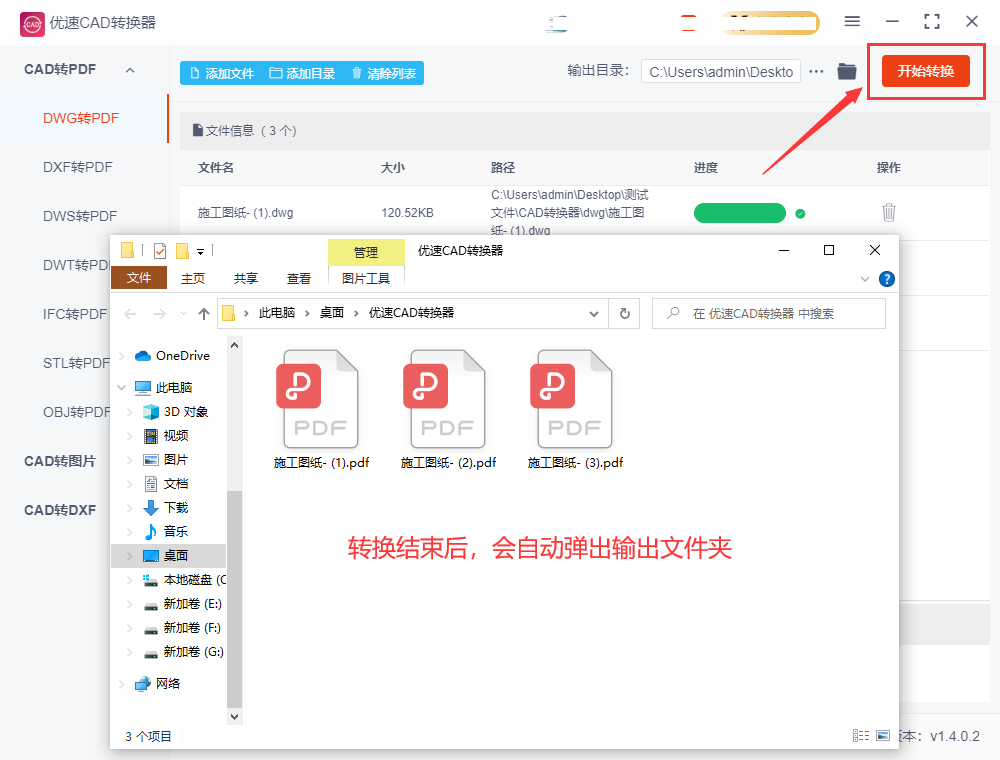Viewport: 1000px width, 760px height.
Task: Open the 文件 tab in Explorer ribbon
Action: click(138, 278)
